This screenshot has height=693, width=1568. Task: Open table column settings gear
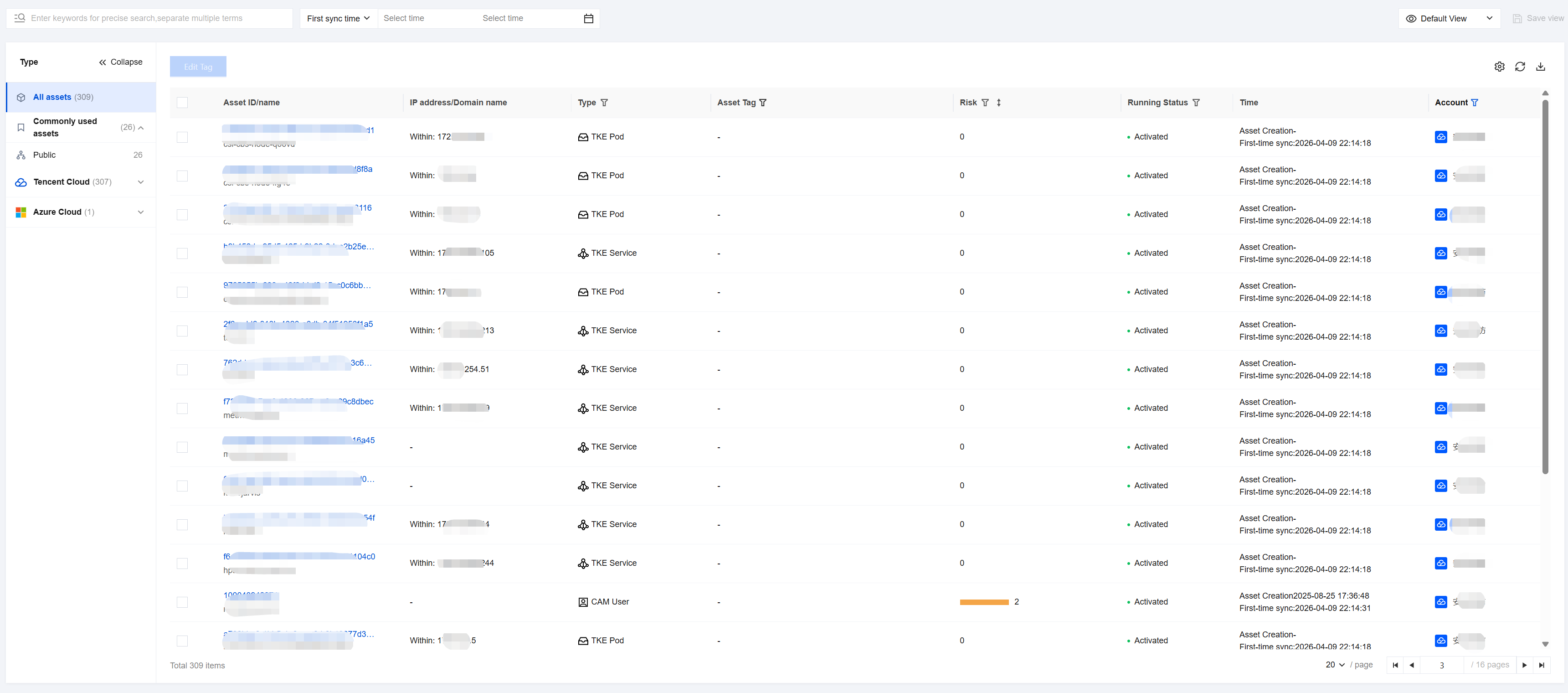tap(1499, 67)
